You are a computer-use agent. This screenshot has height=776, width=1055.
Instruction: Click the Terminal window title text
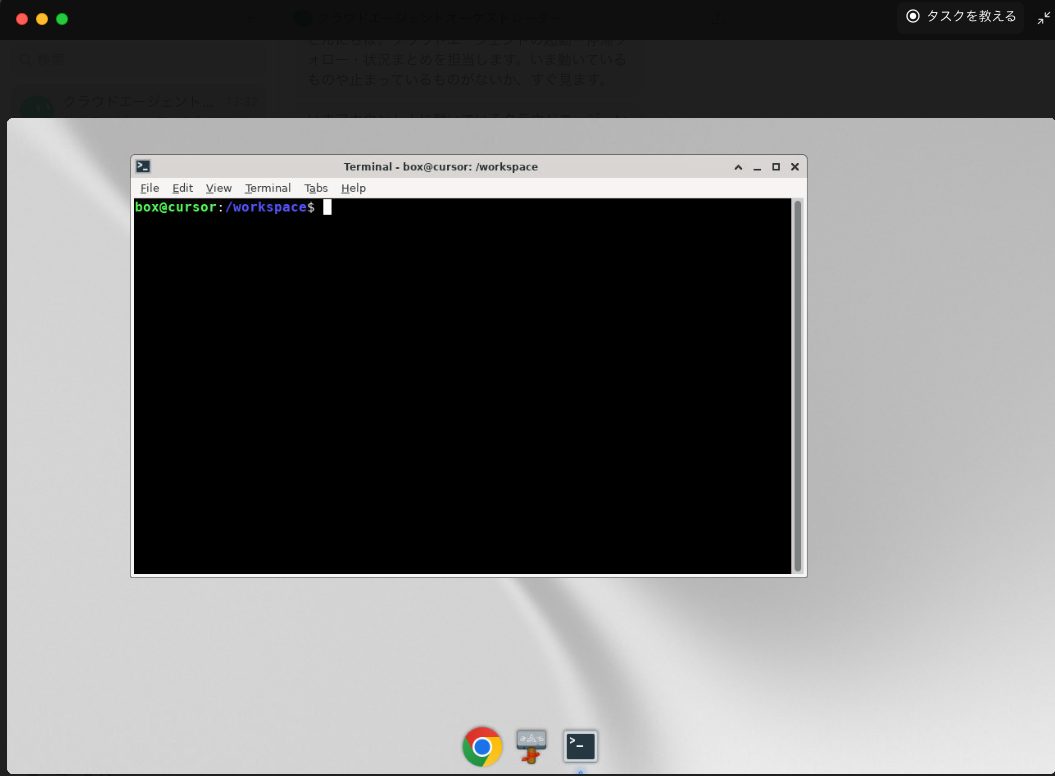coord(441,167)
